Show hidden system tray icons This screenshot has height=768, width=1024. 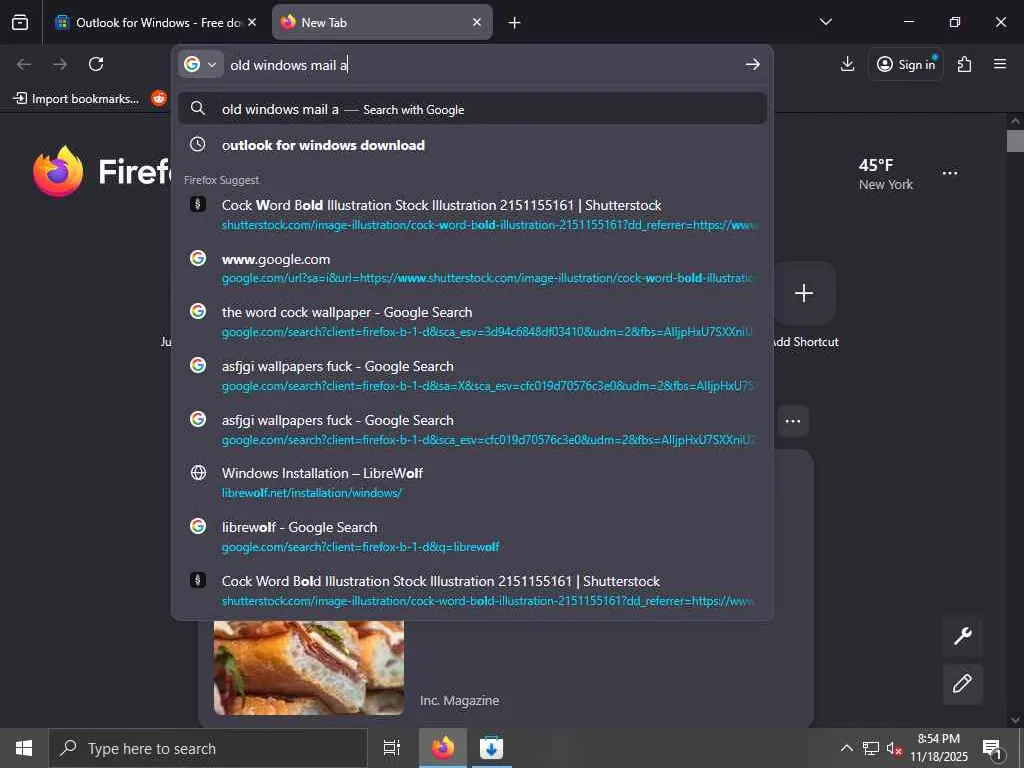[x=846, y=748]
